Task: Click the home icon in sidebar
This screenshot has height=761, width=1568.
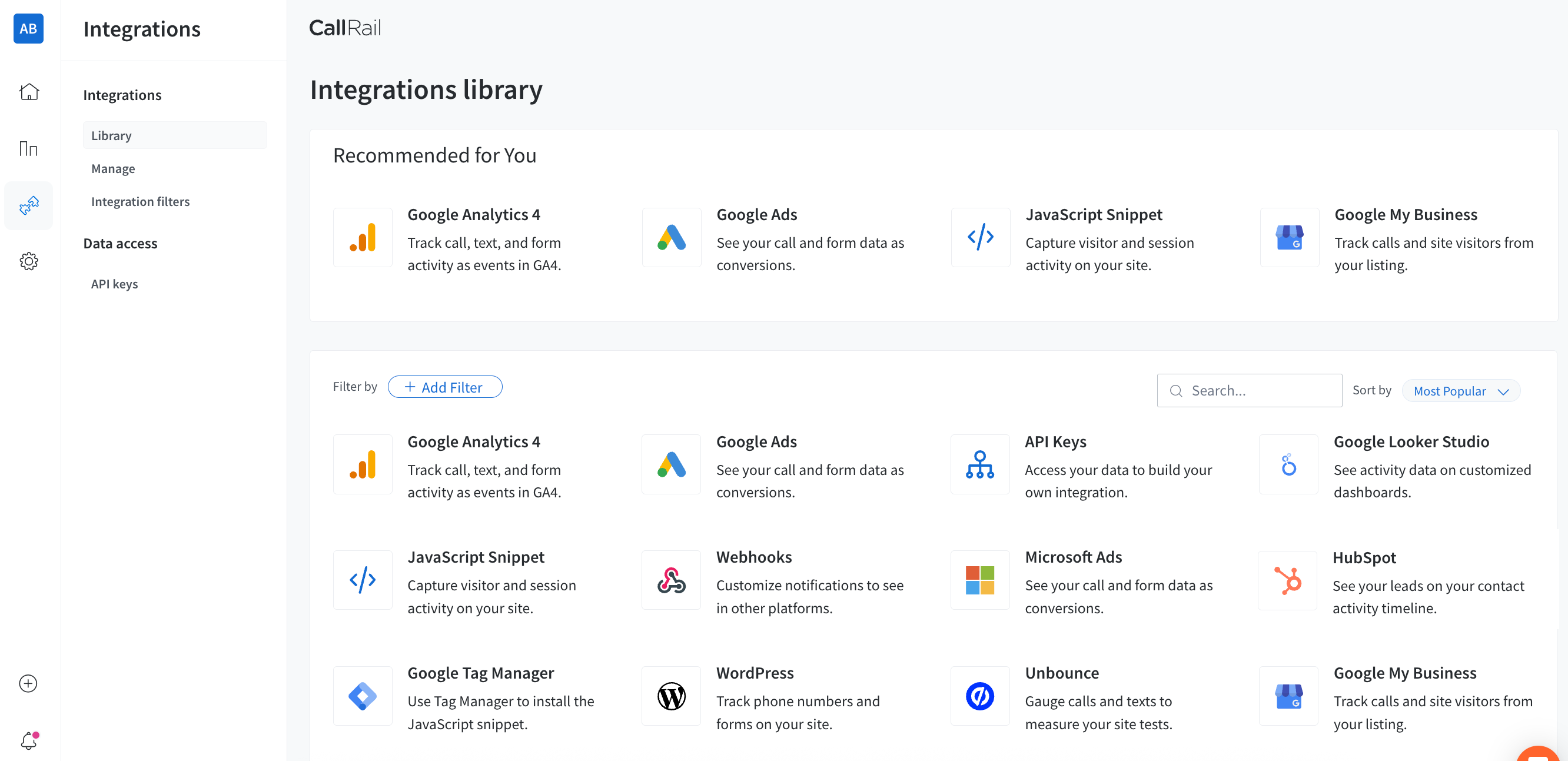Action: [29, 92]
